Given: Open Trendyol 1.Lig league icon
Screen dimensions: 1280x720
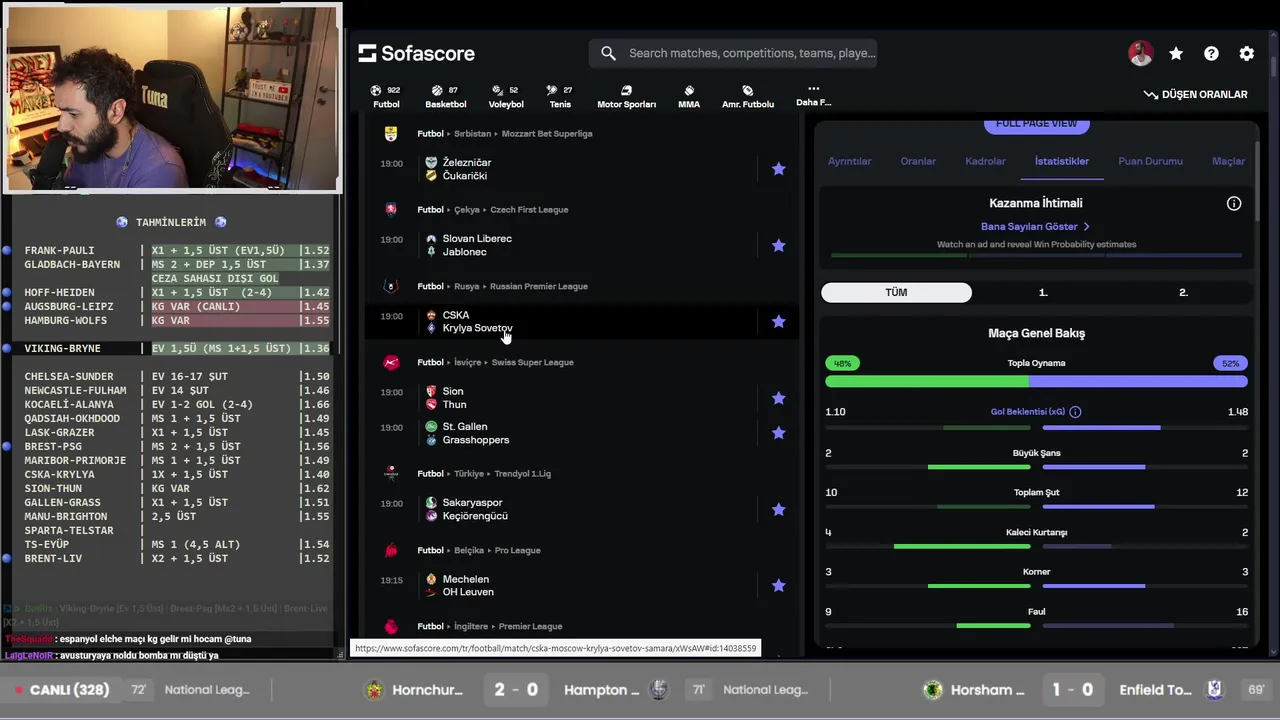Looking at the screenshot, I should [x=391, y=473].
